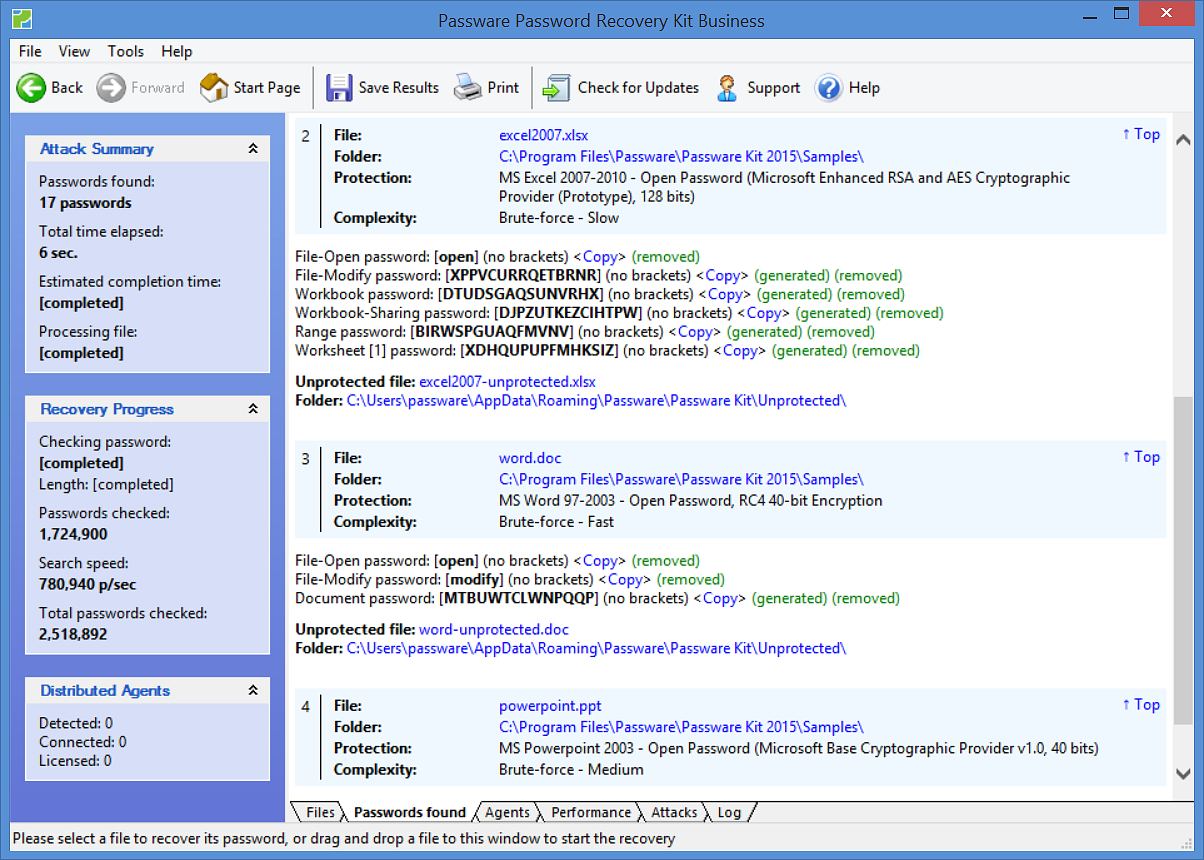Click the '2,518,892' total passwords value

click(73, 634)
